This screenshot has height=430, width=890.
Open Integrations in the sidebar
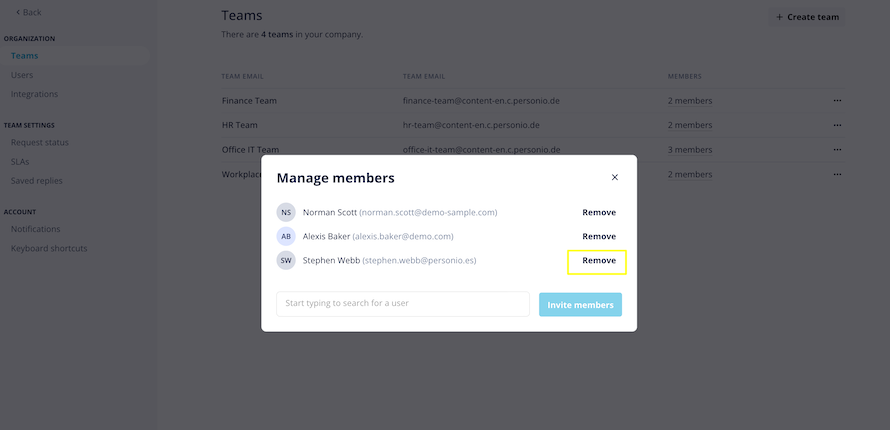pyautogui.click(x=35, y=94)
